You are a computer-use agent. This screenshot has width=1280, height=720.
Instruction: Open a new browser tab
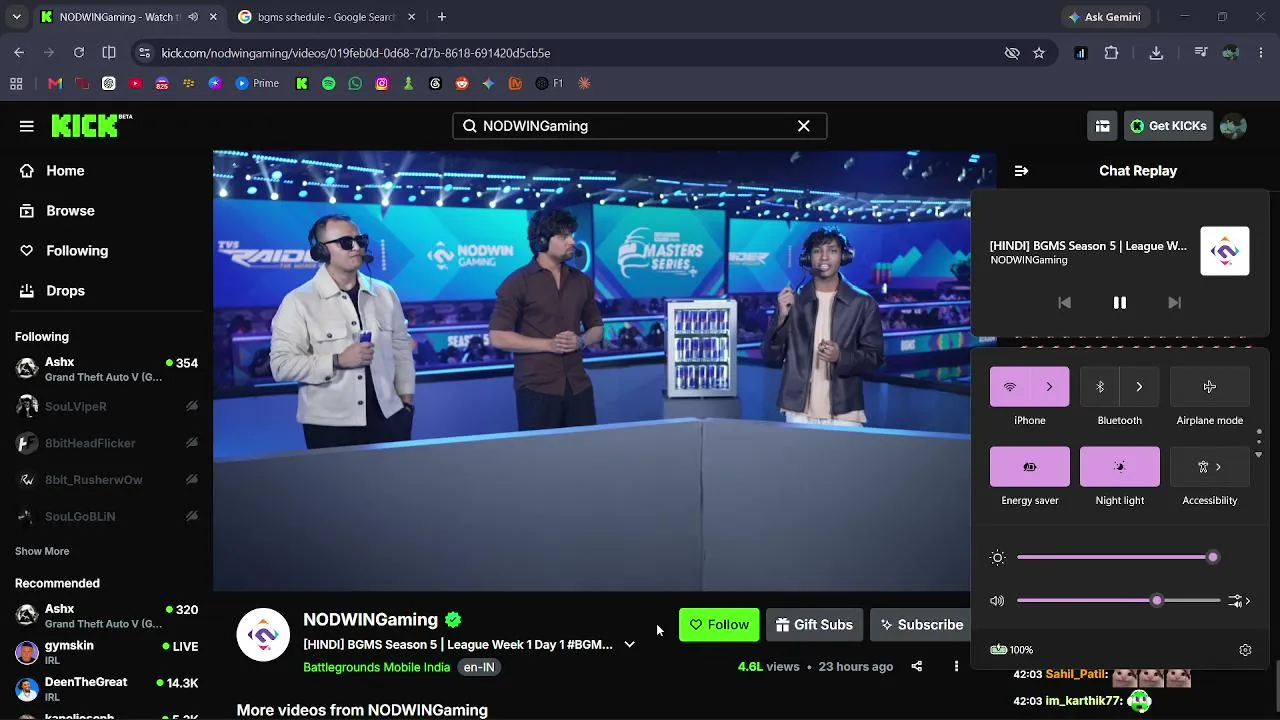tap(442, 17)
